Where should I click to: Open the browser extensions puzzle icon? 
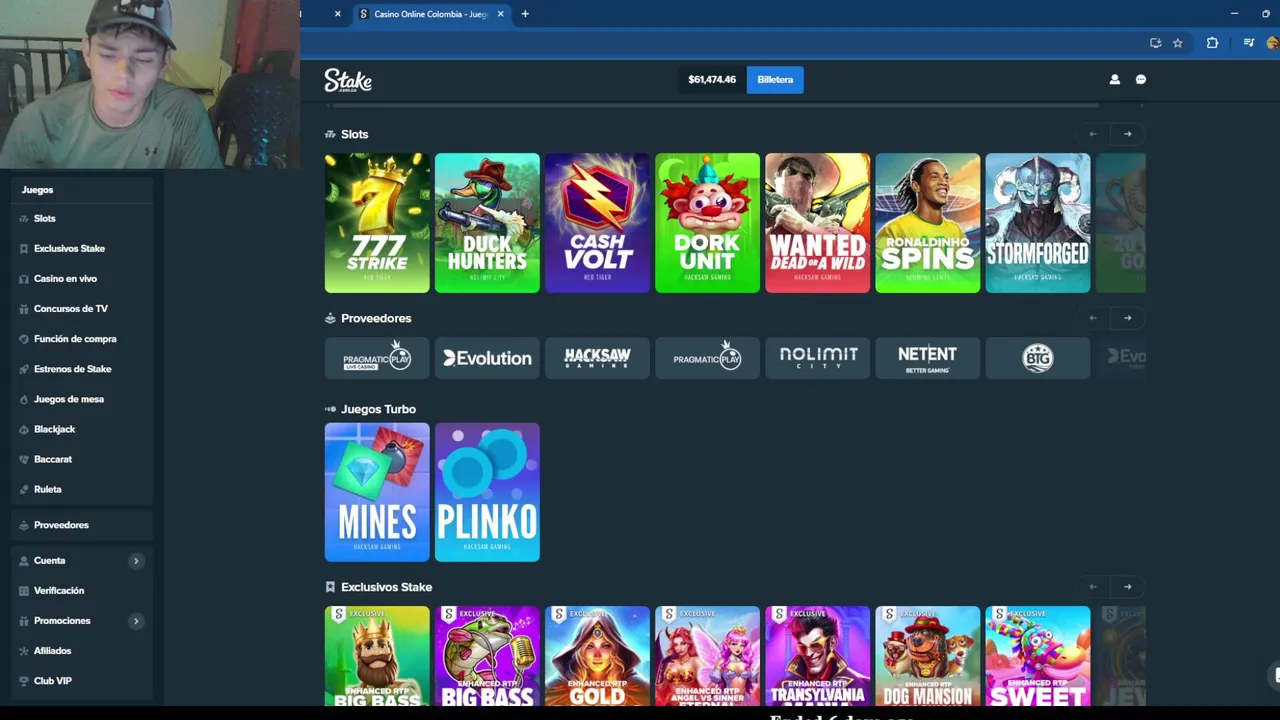click(x=1212, y=43)
